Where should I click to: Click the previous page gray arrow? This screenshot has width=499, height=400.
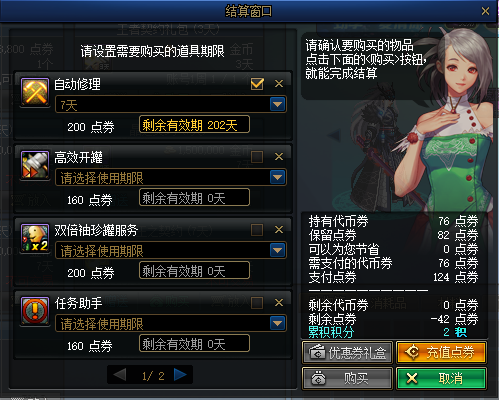click(120, 375)
